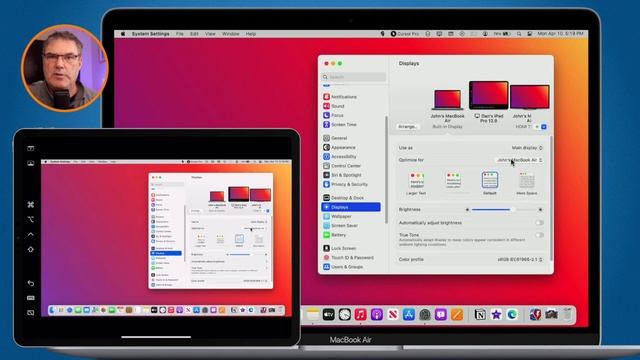Open the System Settings menu

150,34
